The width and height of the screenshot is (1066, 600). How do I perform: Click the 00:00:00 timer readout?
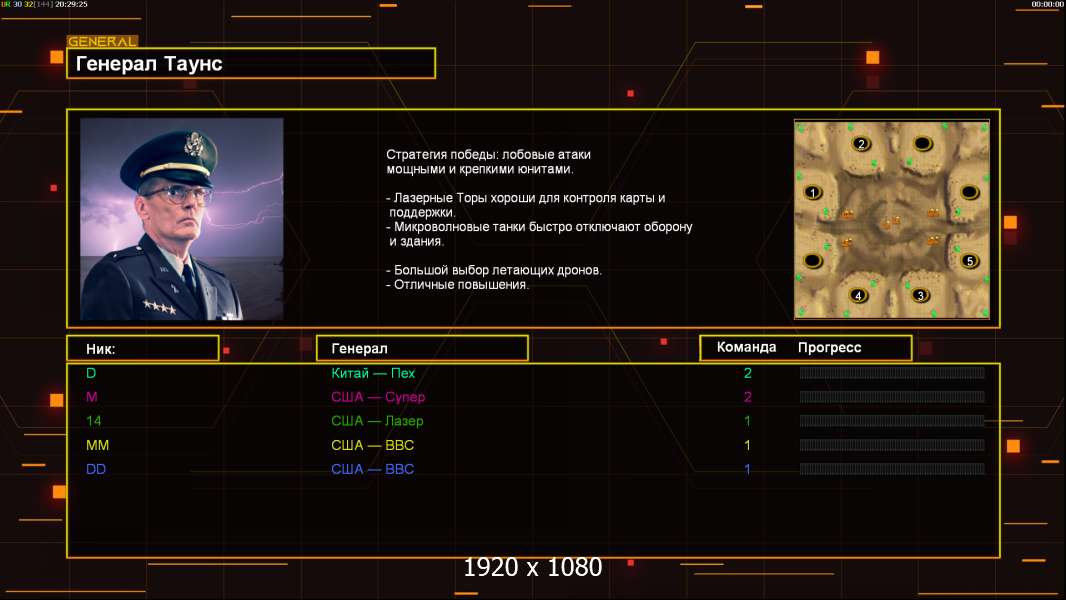pos(1047,4)
